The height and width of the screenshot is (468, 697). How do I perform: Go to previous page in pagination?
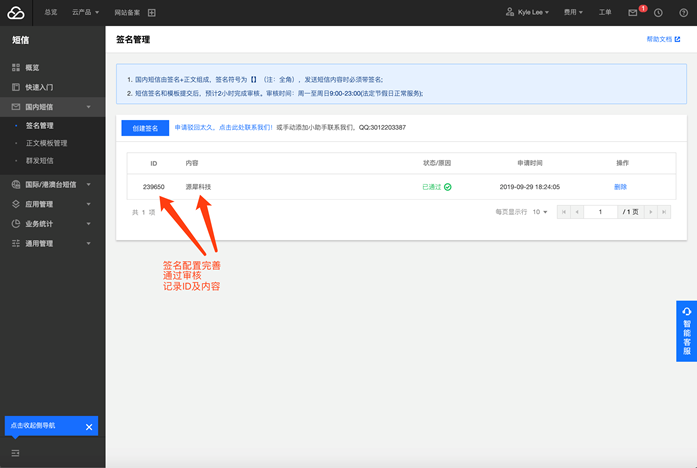pyautogui.click(x=577, y=212)
